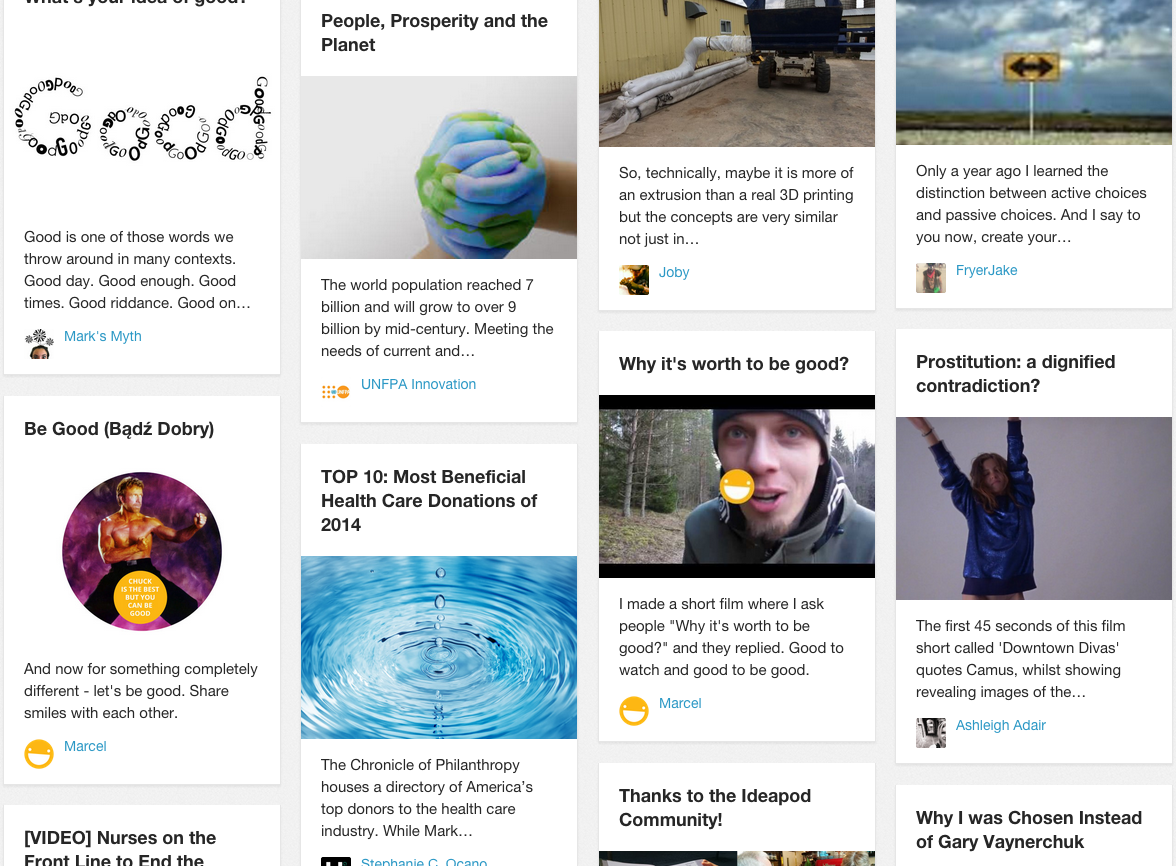Screen dimensions: 1176x866
Task: Open "Thanks to the Ideapod Community!" post
Action: click(x=715, y=808)
